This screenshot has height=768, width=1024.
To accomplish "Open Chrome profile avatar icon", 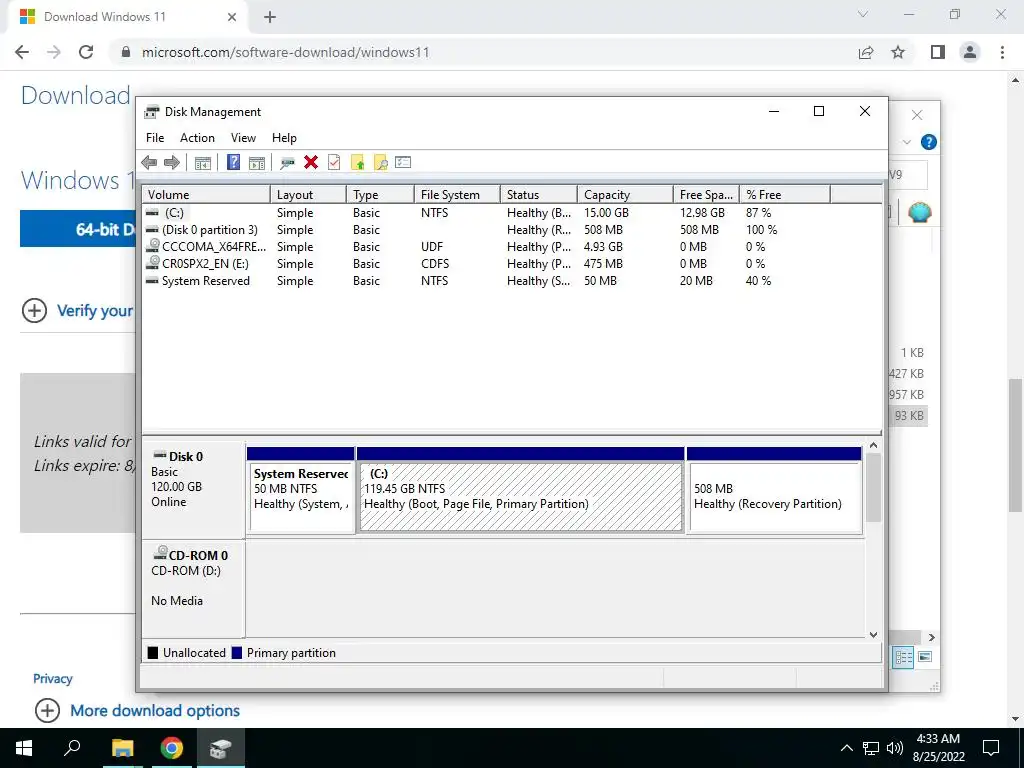I will (970, 52).
